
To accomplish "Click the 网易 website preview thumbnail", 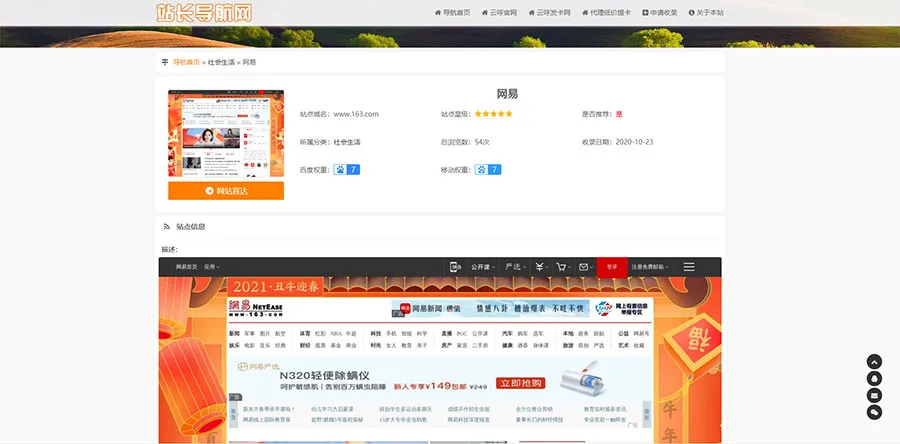I will [225, 133].
